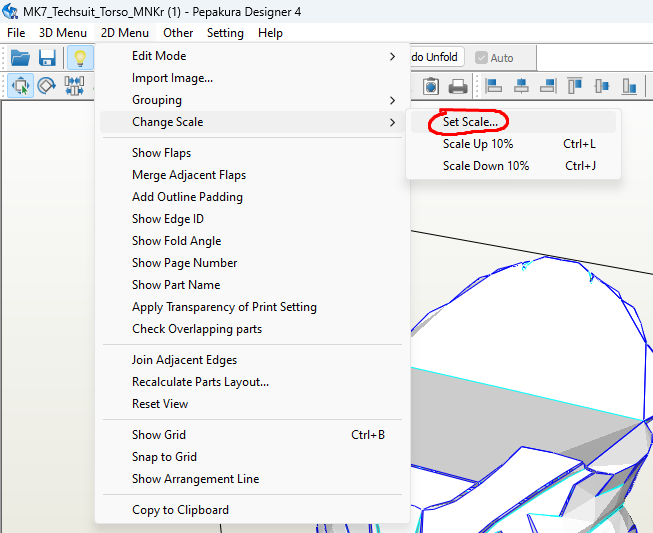Image resolution: width=653 pixels, height=533 pixels.
Task: Select the Rotate part tool icon
Action: (47, 86)
